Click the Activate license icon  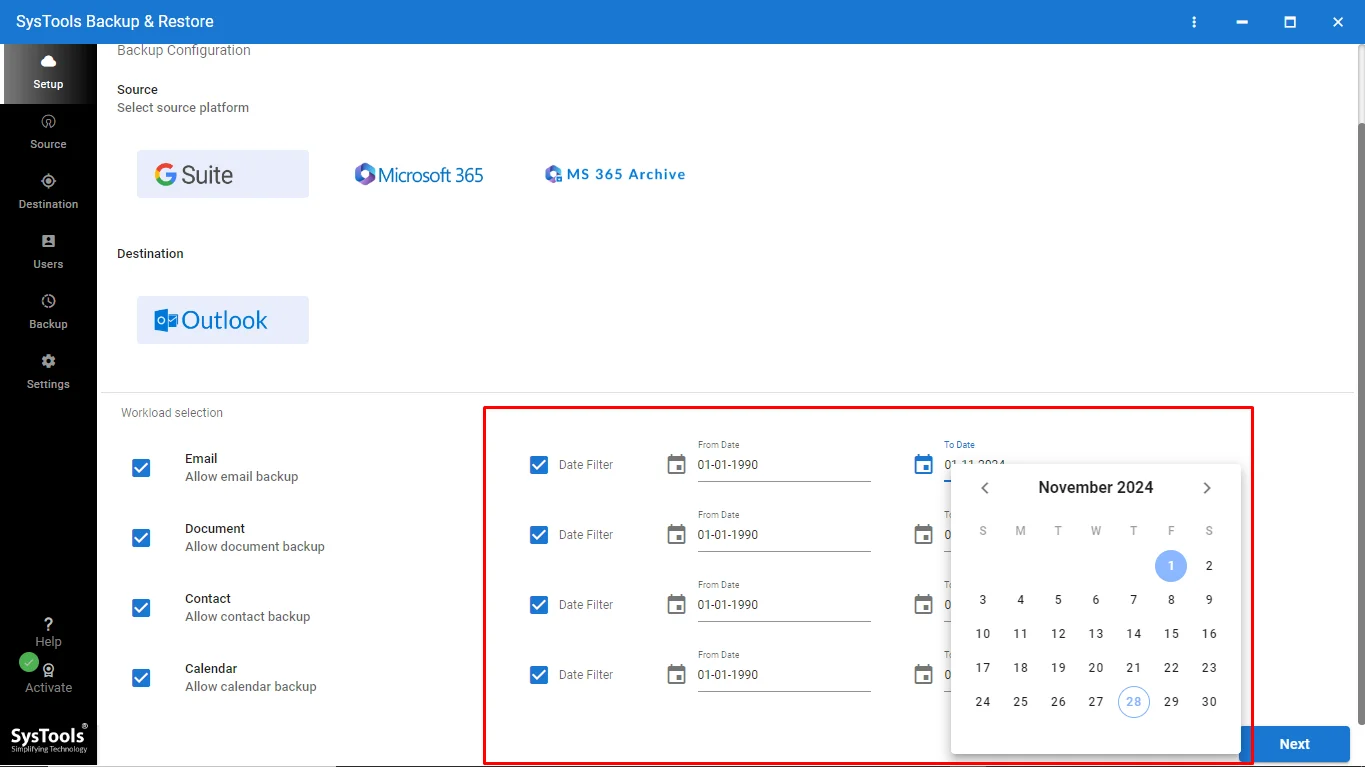48,670
